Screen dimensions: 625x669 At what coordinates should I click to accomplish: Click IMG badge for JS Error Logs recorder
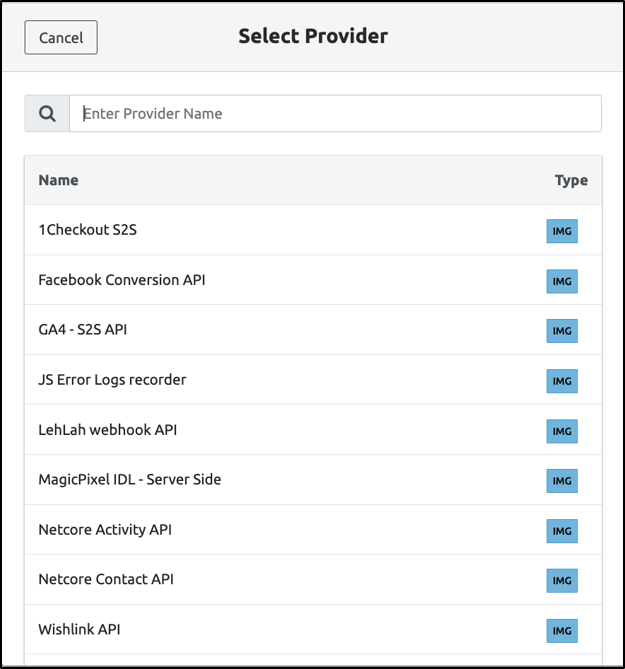click(562, 381)
